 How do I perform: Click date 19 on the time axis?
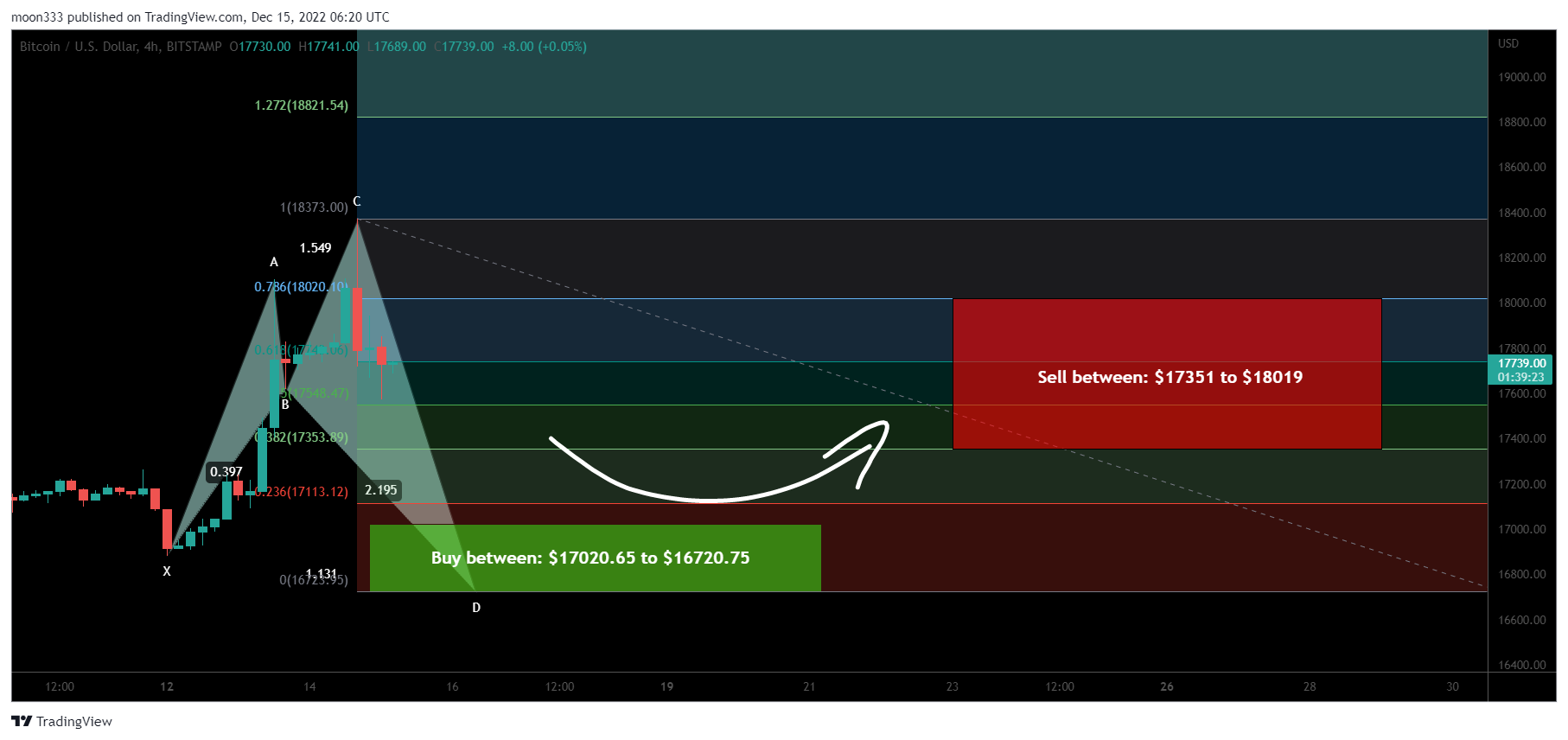click(666, 686)
